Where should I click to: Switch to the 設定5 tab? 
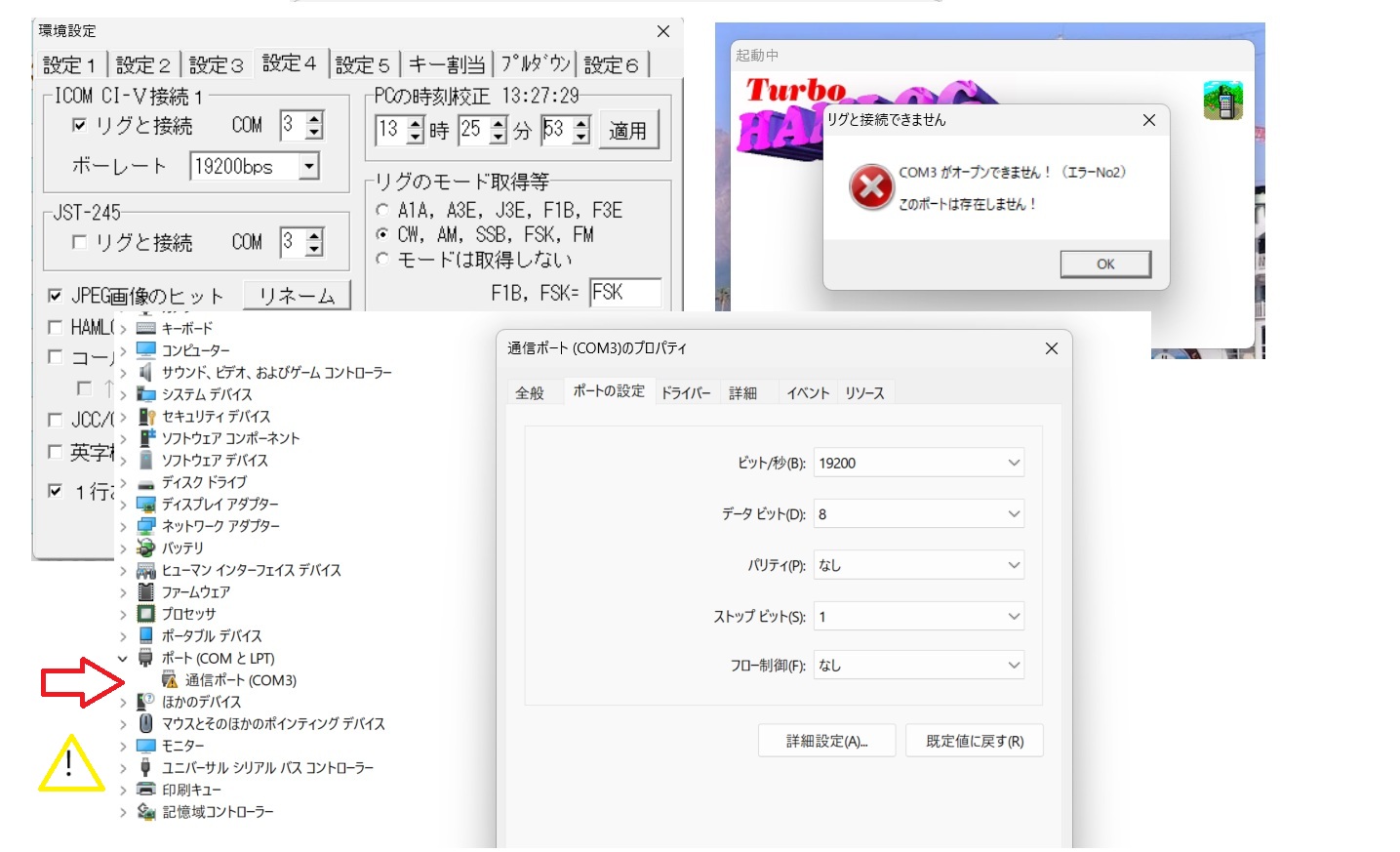point(363,65)
